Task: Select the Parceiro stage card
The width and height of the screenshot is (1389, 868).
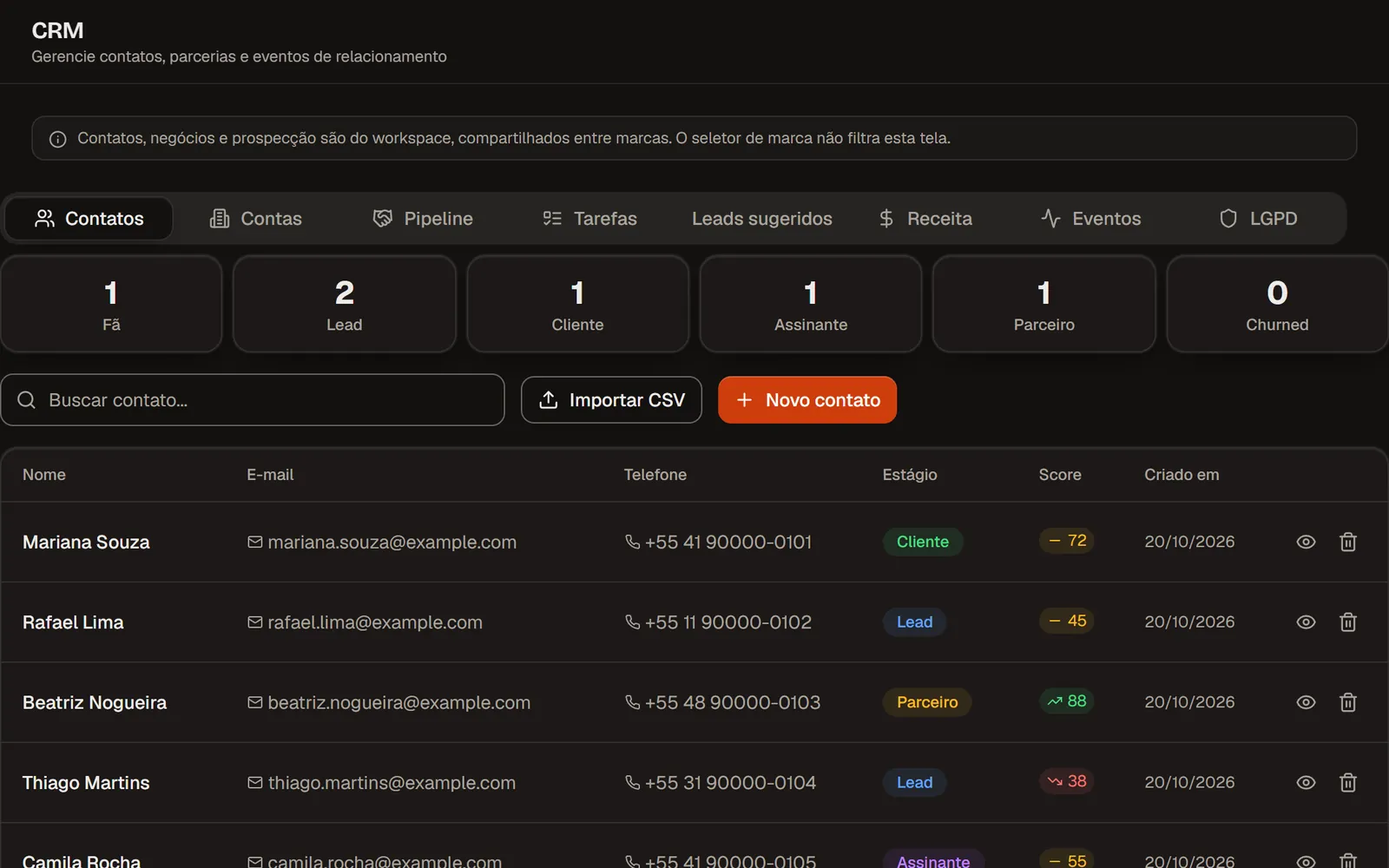Action: [1044, 304]
